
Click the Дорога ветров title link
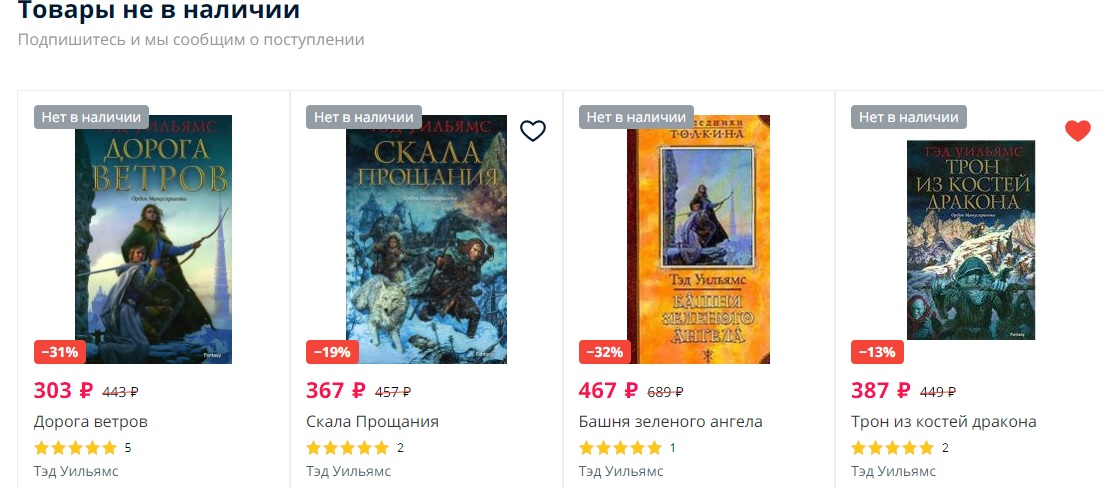click(x=91, y=421)
